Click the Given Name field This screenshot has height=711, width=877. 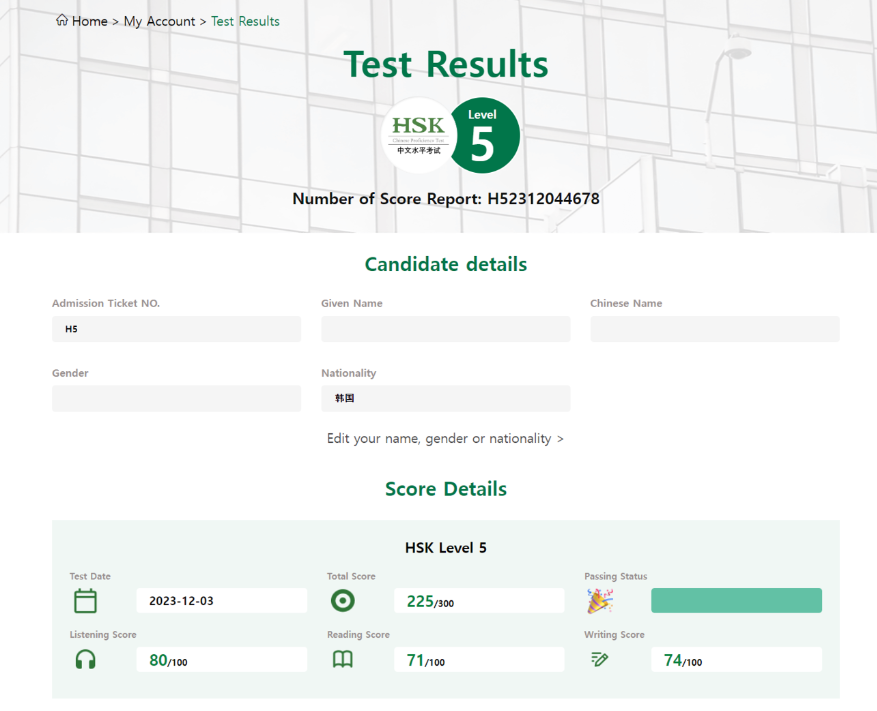point(445,329)
